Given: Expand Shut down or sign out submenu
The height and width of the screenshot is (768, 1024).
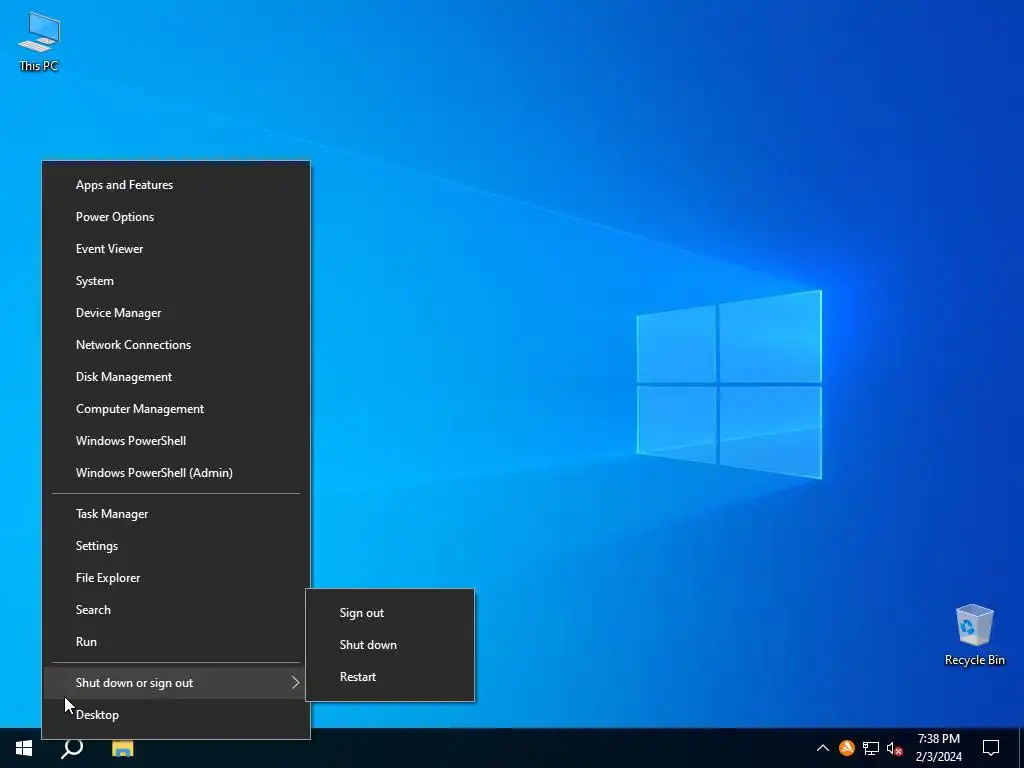Looking at the screenshot, I should coord(176,683).
